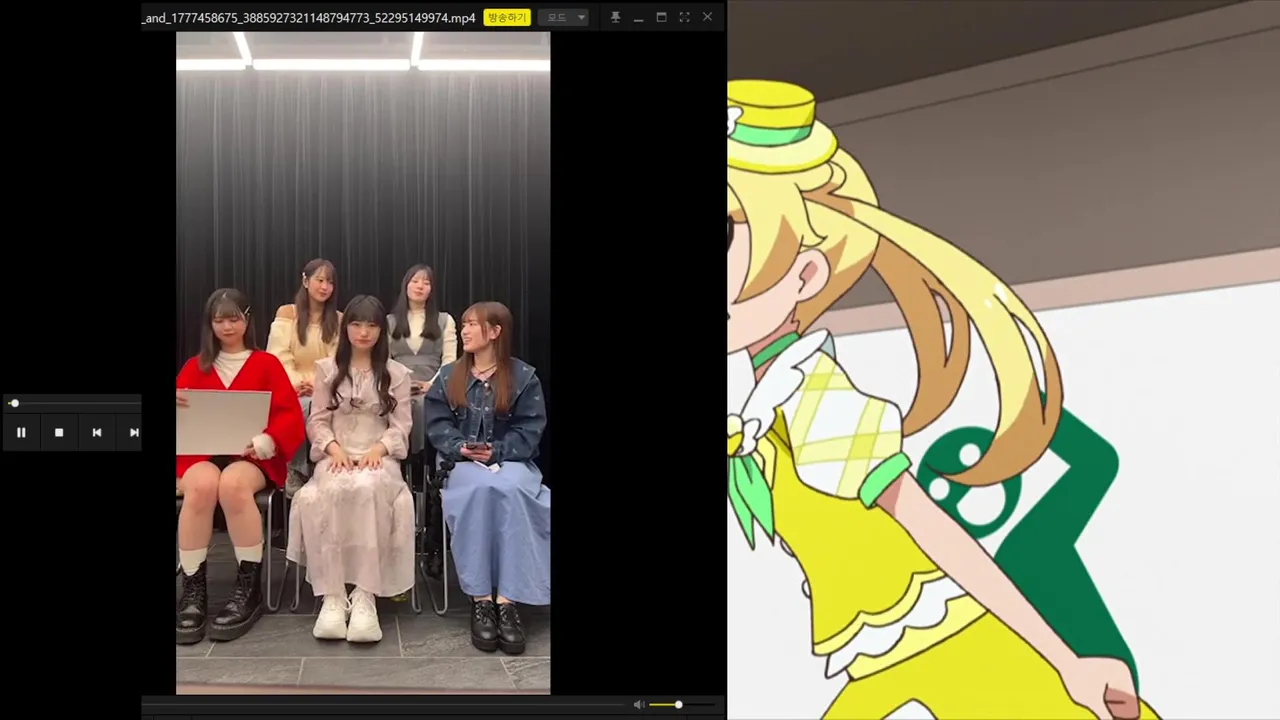Viewport: 1280px width, 720px height.
Task: Click the mp4 filename in title bar
Action: [309, 18]
